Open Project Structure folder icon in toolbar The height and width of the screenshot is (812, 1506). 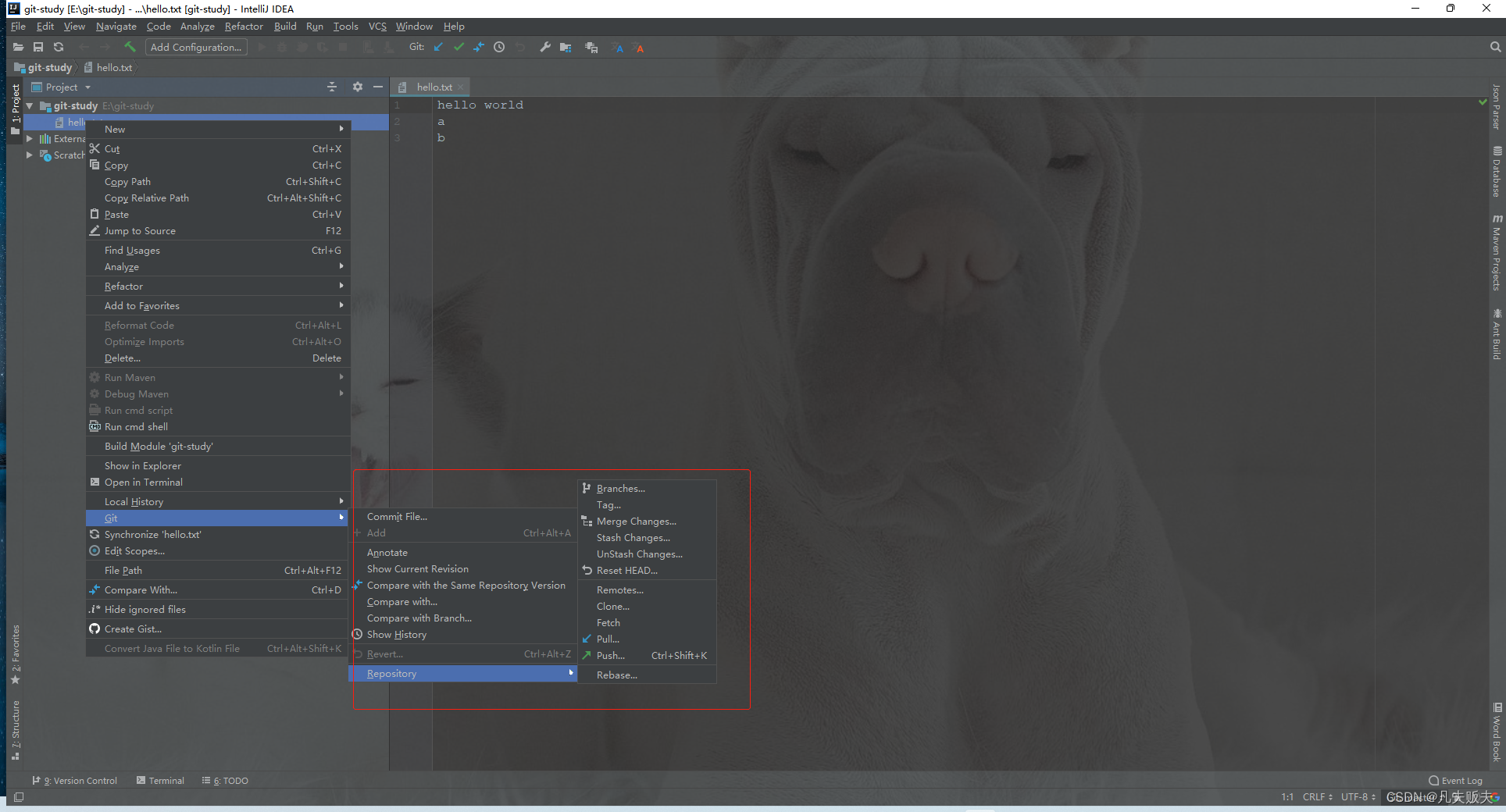(566, 48)
